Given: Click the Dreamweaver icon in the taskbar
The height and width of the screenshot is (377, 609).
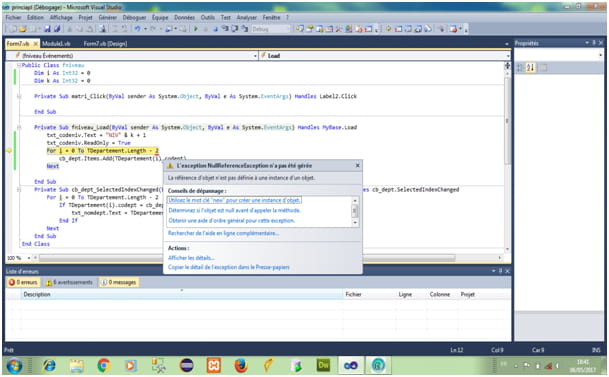Looking at the screenshot, I should click(323, 365).
